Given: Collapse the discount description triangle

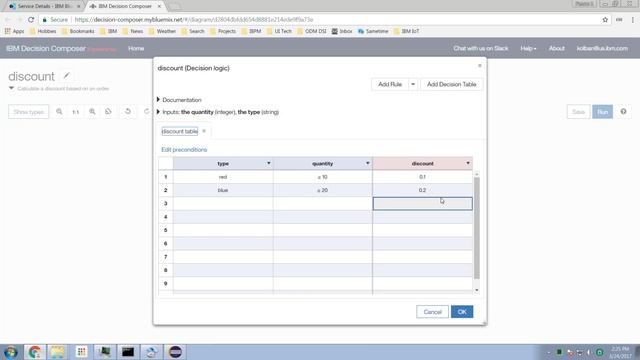Looking at the screenshot, I should (x=11, y=88).
